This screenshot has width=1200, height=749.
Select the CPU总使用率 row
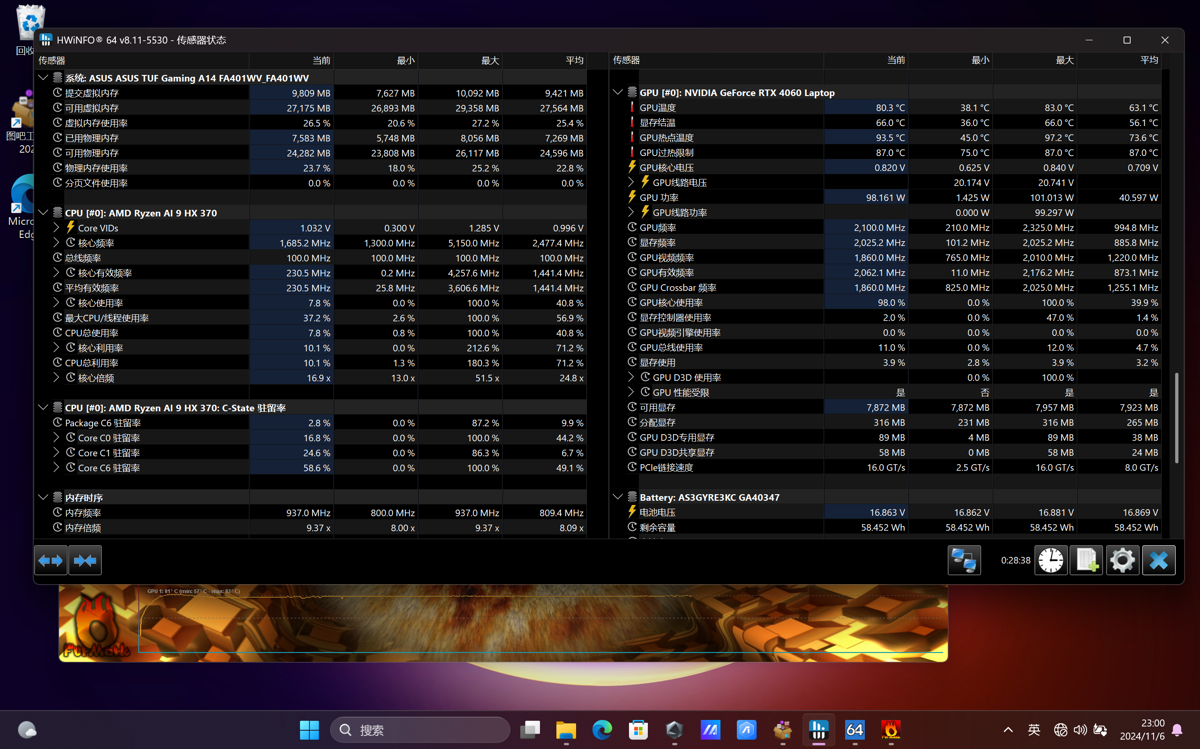pyautogui.click(x=311, y=333)
